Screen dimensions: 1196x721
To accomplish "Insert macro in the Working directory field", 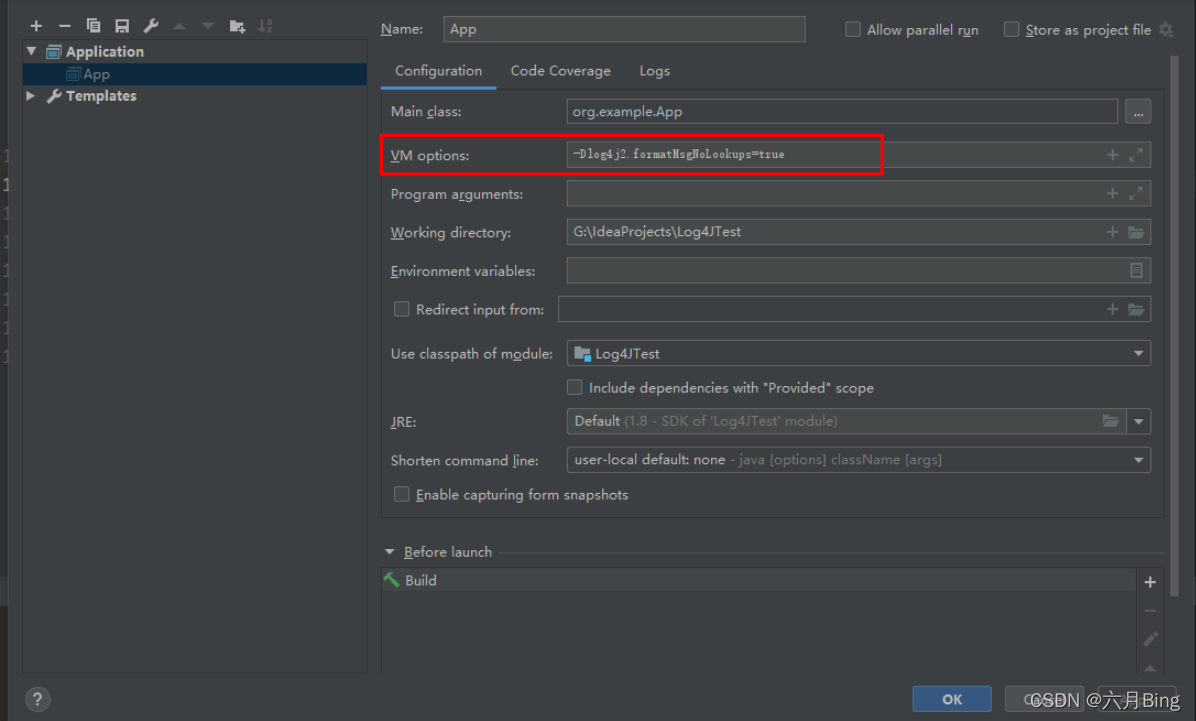I will 1113,232.
